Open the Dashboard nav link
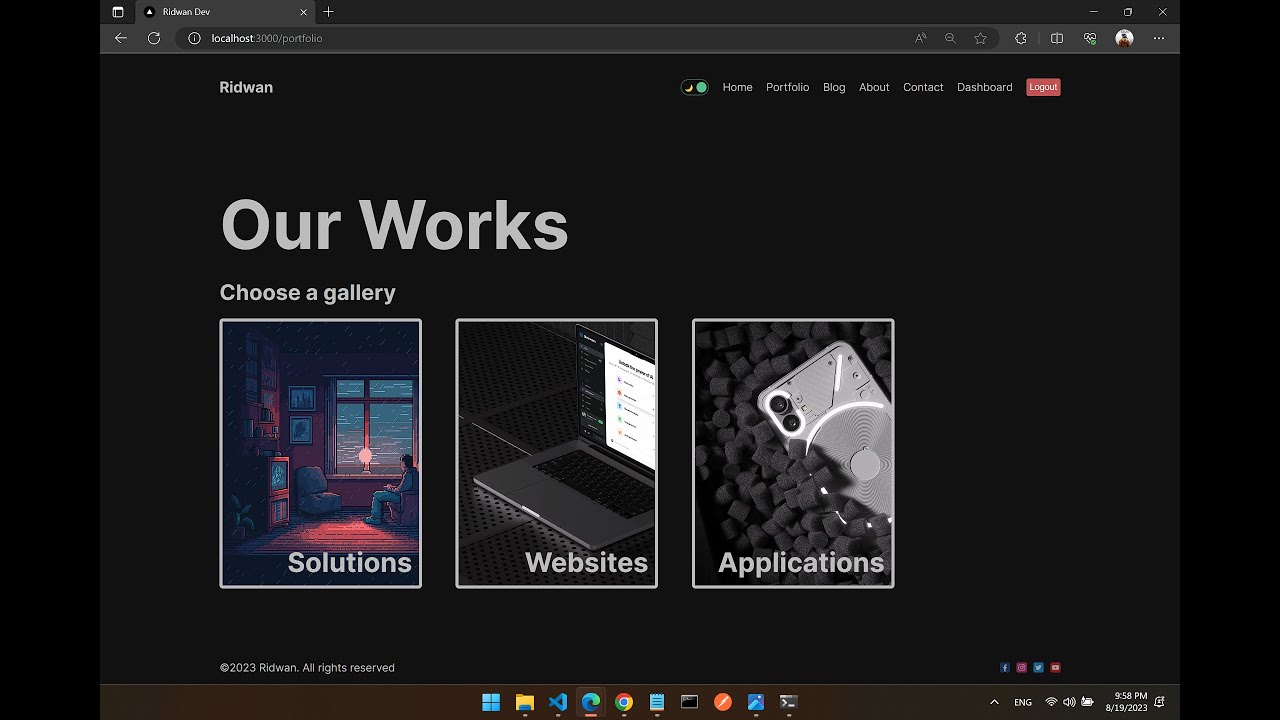 tap(984, 87)
